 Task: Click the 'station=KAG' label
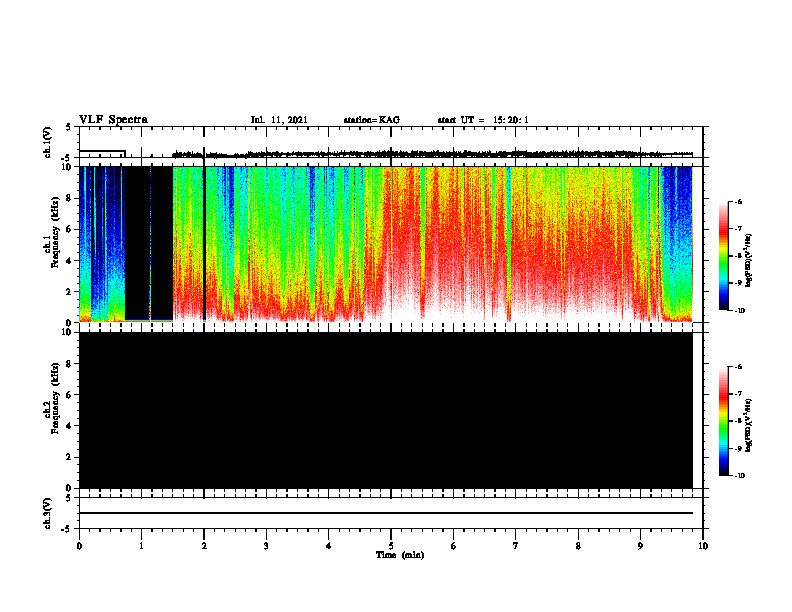[x=371, y=120]
